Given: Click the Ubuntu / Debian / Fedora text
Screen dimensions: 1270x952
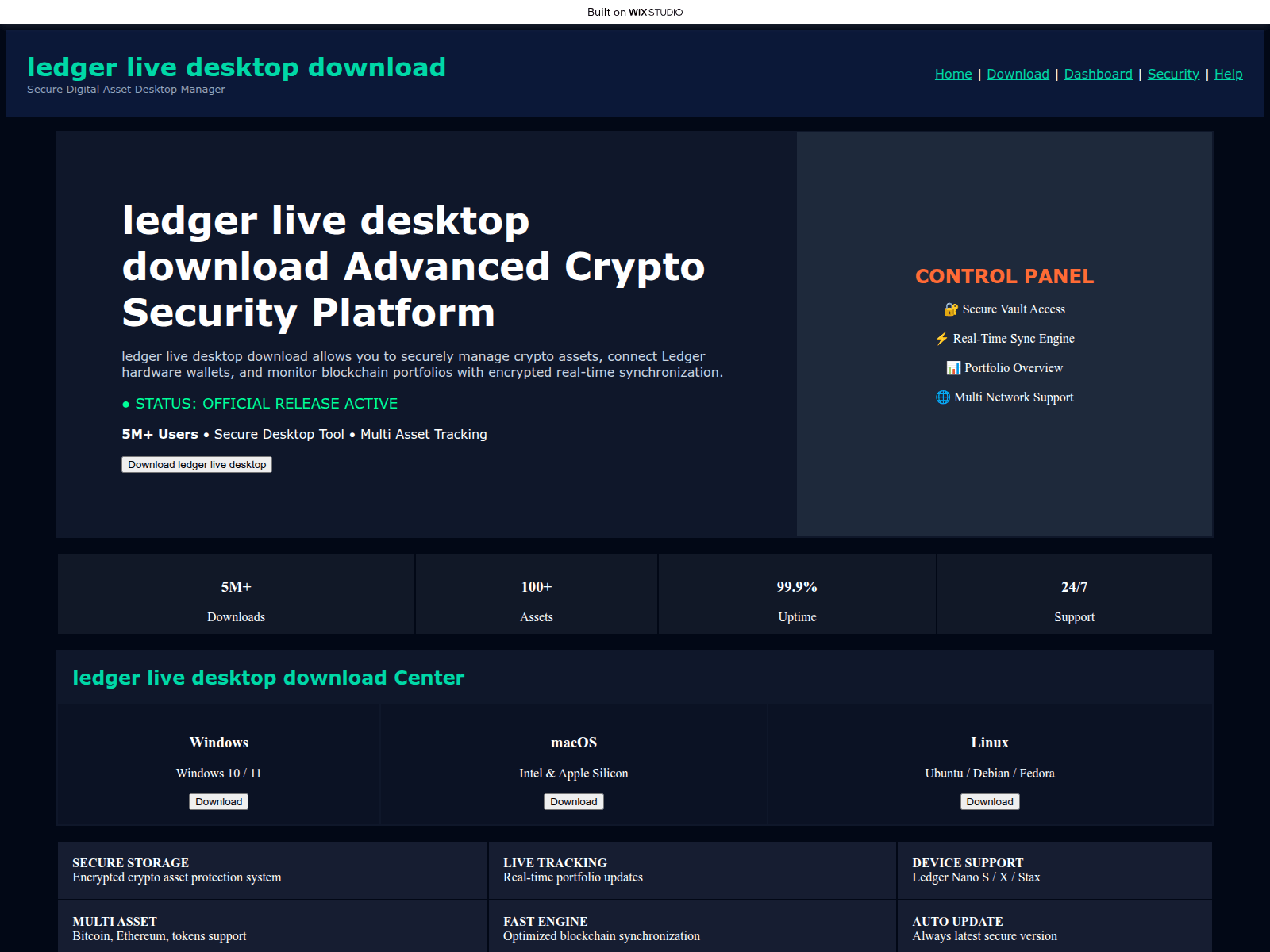Looking at the screenshot, I should point(990,773).
